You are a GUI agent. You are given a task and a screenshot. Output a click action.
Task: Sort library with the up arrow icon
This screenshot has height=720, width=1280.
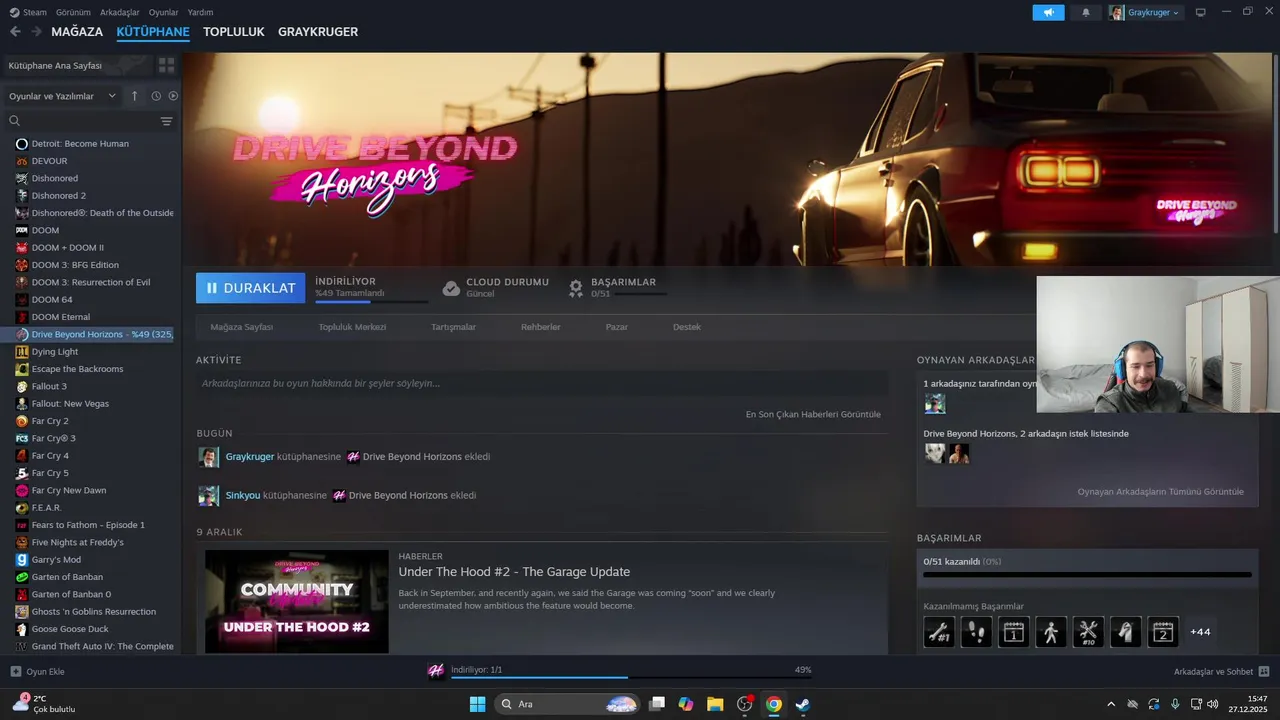(135, 96)
